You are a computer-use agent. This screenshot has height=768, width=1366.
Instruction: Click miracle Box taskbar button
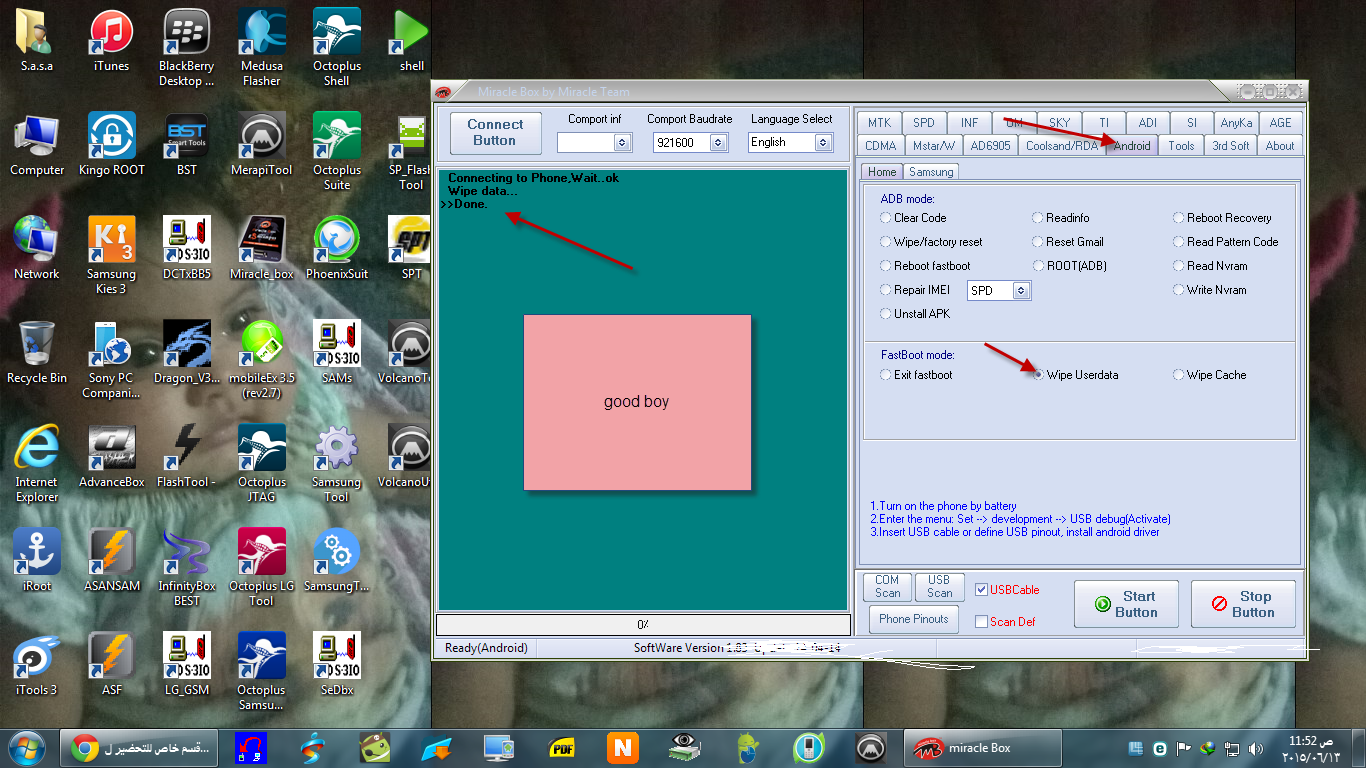984,748
